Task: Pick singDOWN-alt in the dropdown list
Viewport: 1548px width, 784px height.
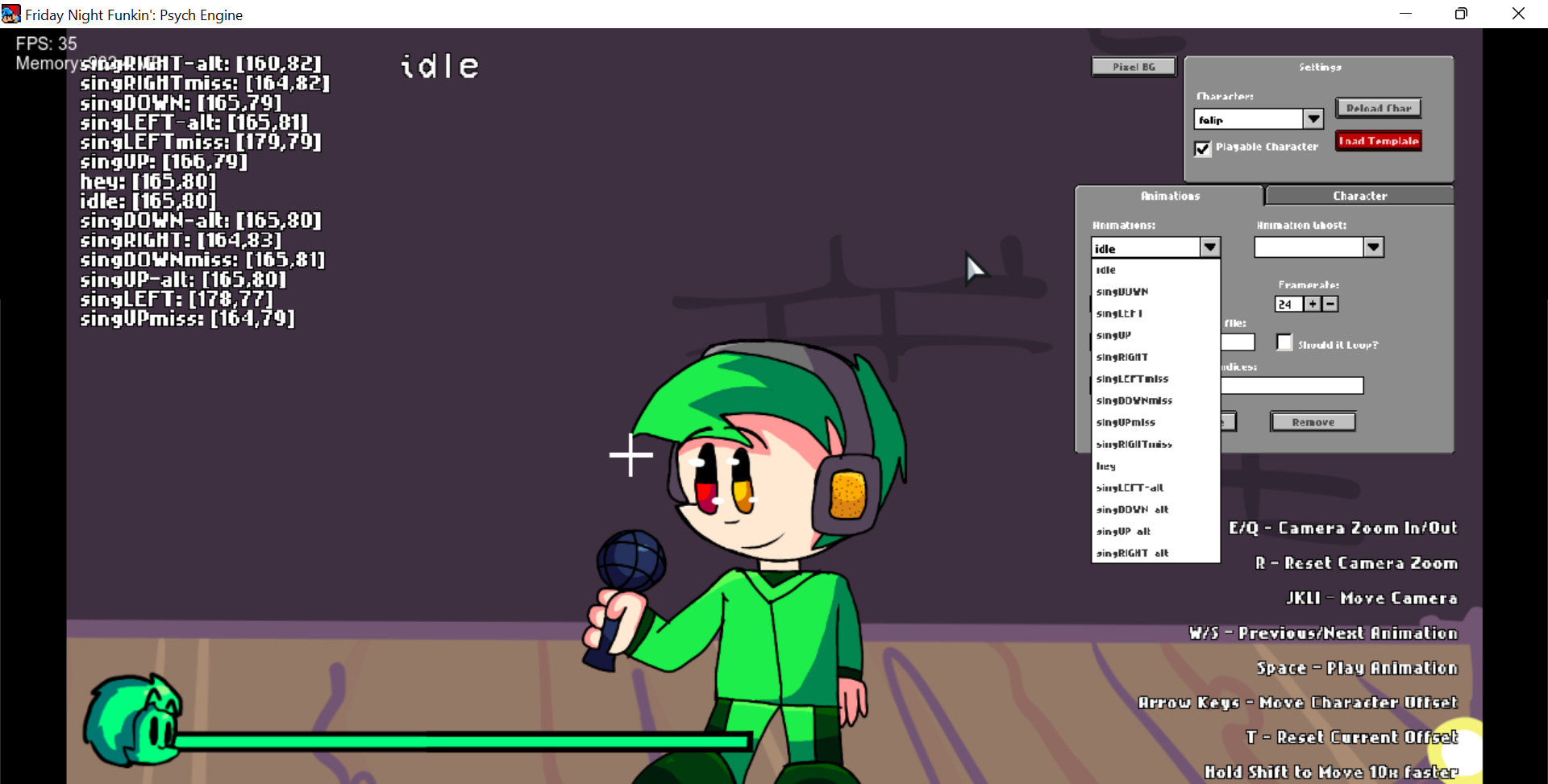Action: tap(1155, 509)
